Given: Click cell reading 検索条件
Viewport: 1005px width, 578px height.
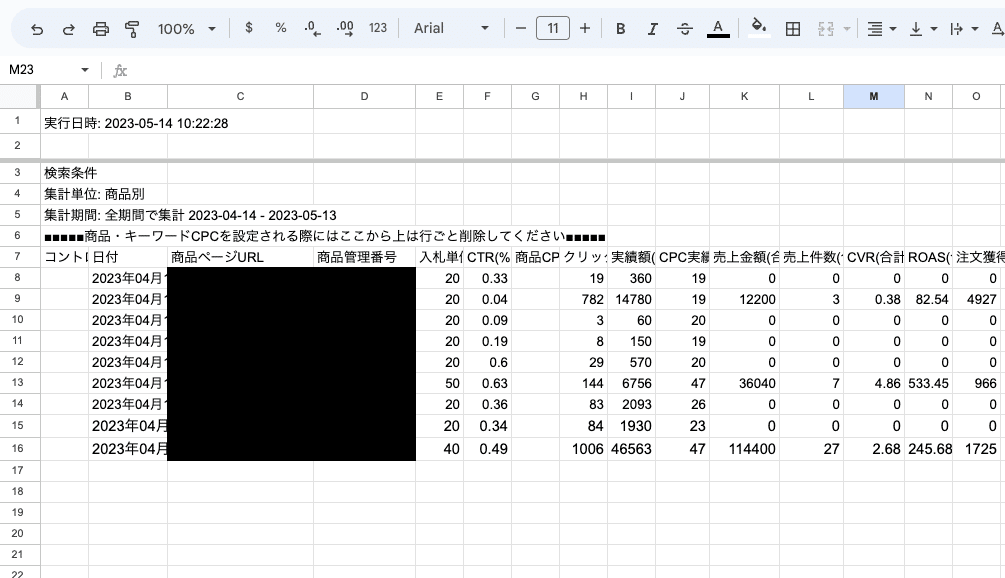Looking at the screenshot, I should 71,173.
